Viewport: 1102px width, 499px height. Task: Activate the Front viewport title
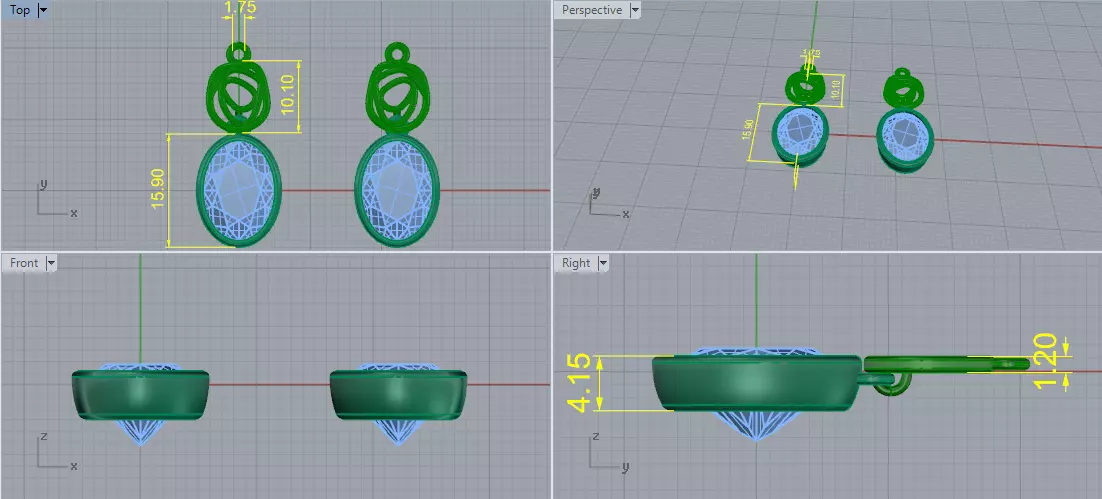point(24,263)
